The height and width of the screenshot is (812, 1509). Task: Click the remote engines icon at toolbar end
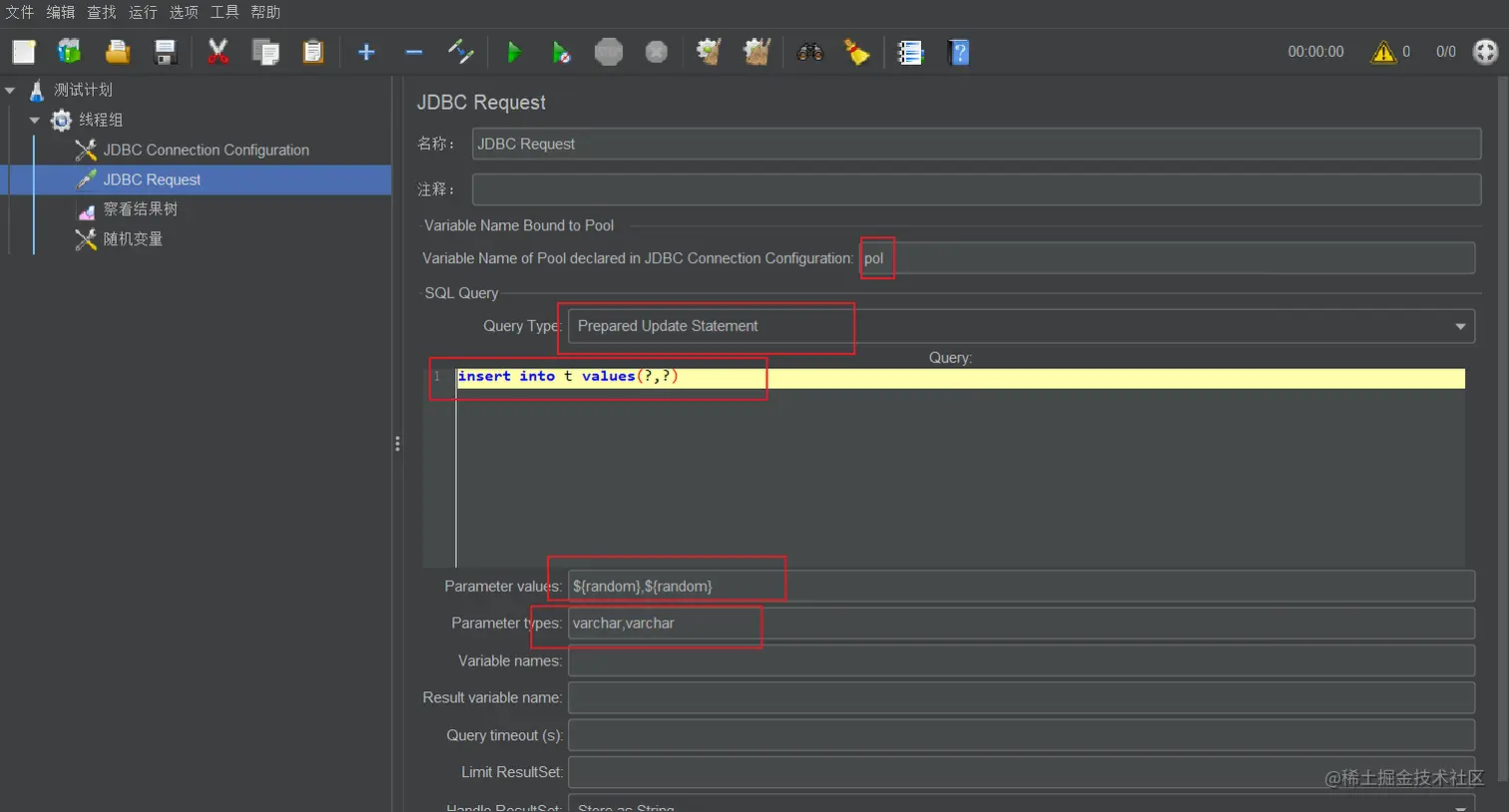pos(1486,52)
